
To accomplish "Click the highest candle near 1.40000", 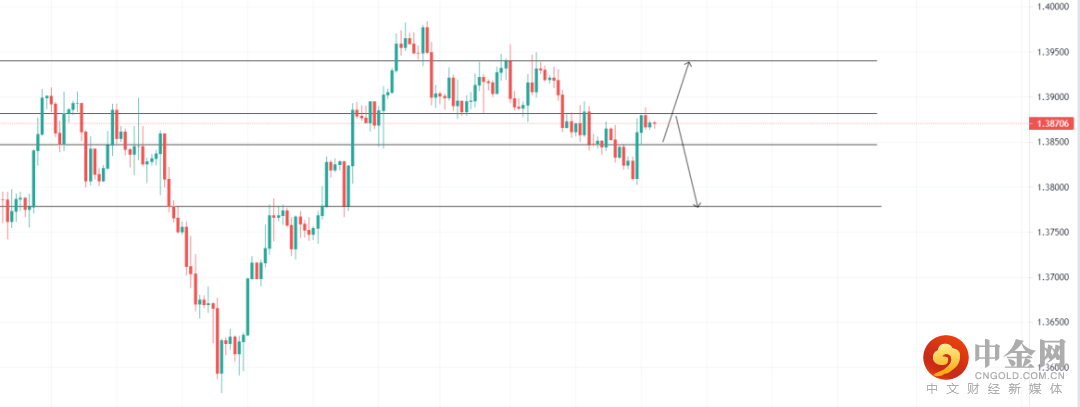I will [x=426, y=40].
